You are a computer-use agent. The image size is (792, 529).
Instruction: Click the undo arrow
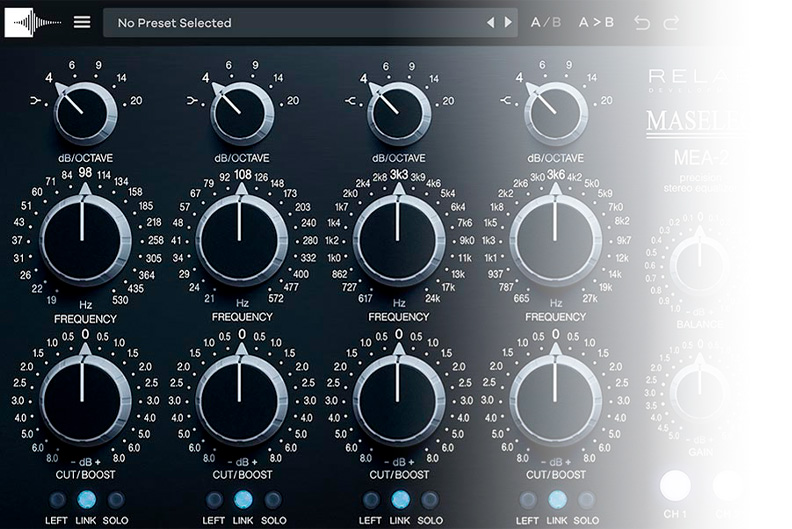click(641, 23)
